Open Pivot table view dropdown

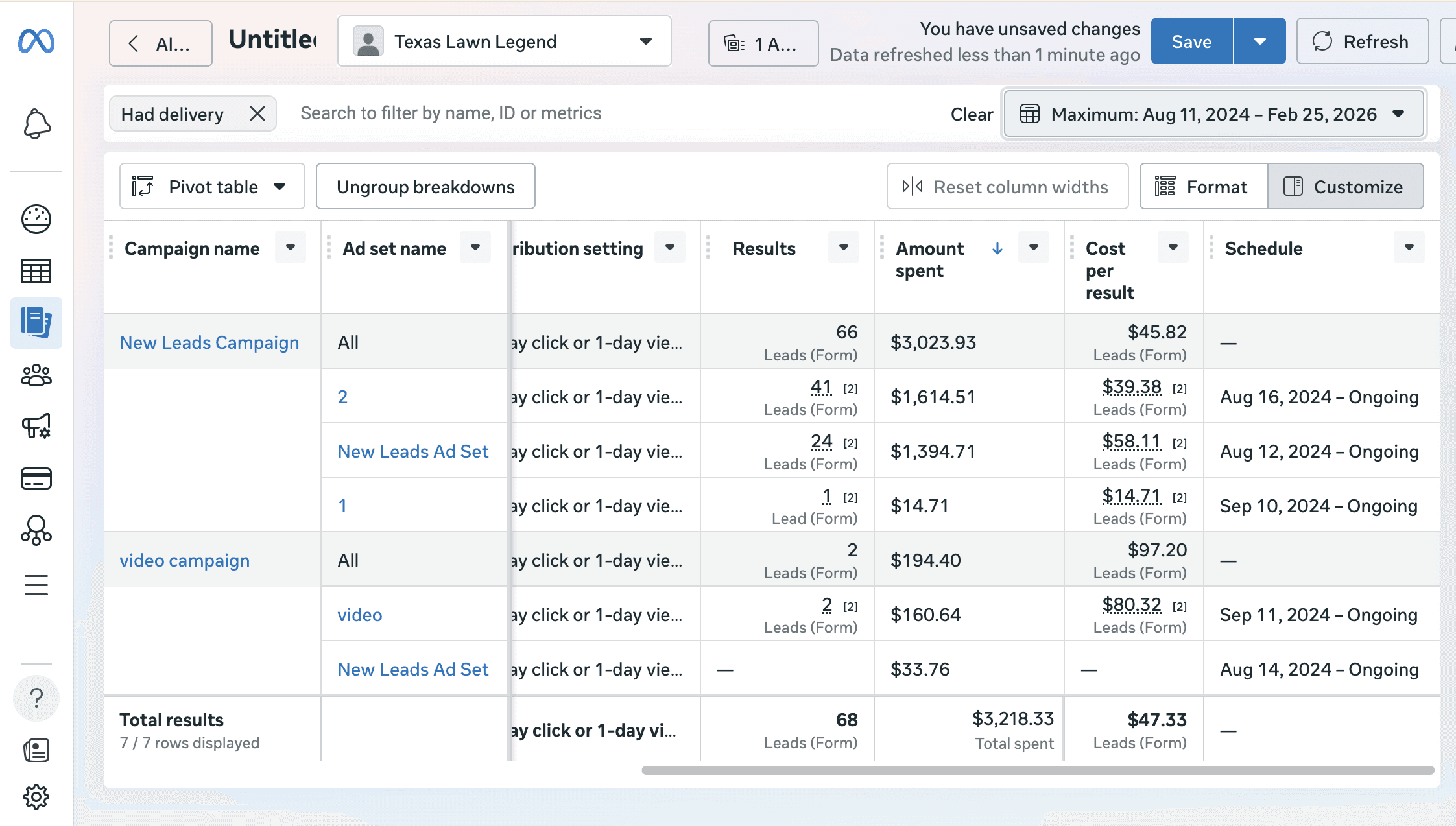(212, 187)
